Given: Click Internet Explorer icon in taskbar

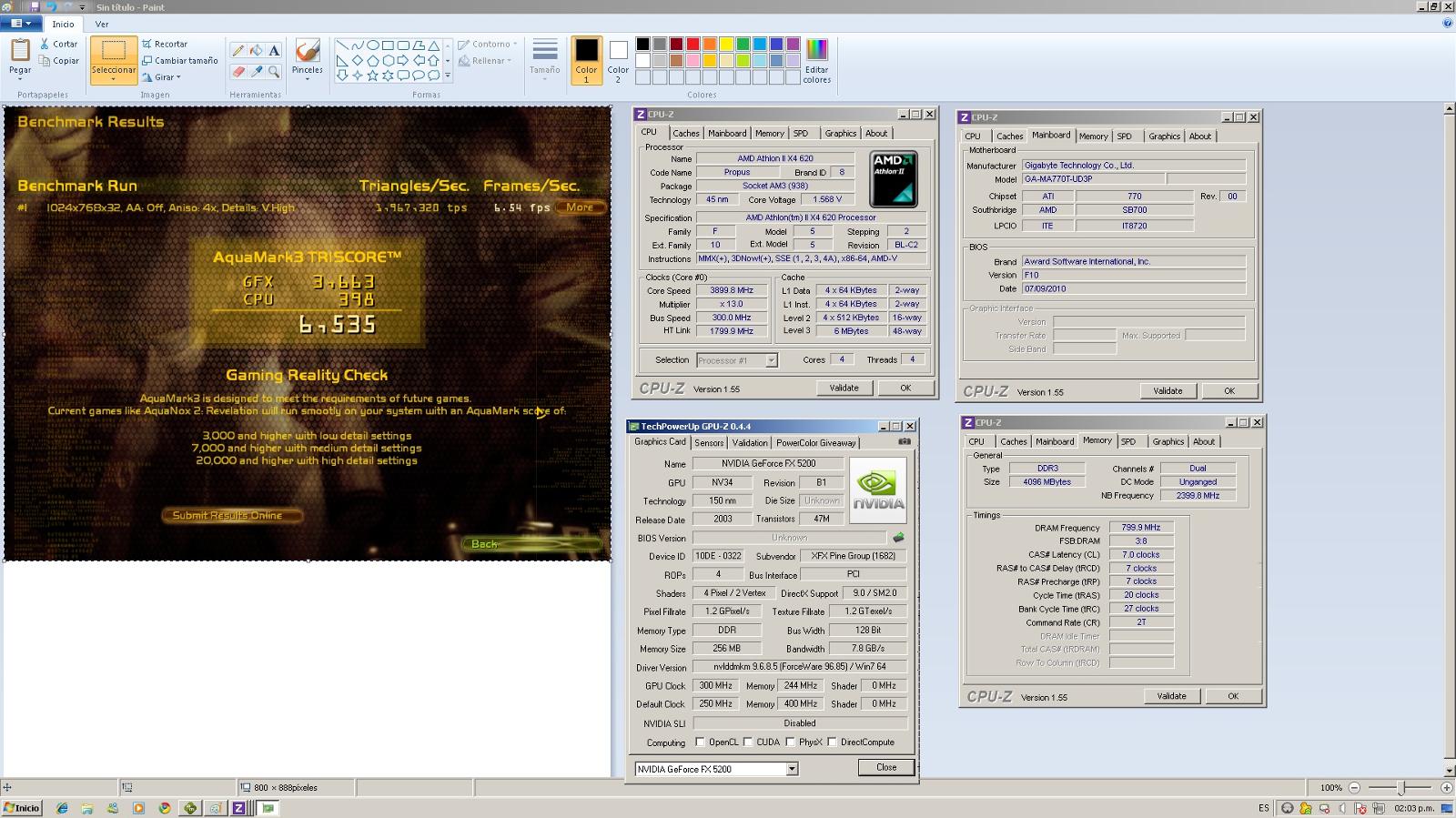Looking at the screenshot, I should 62,808.
